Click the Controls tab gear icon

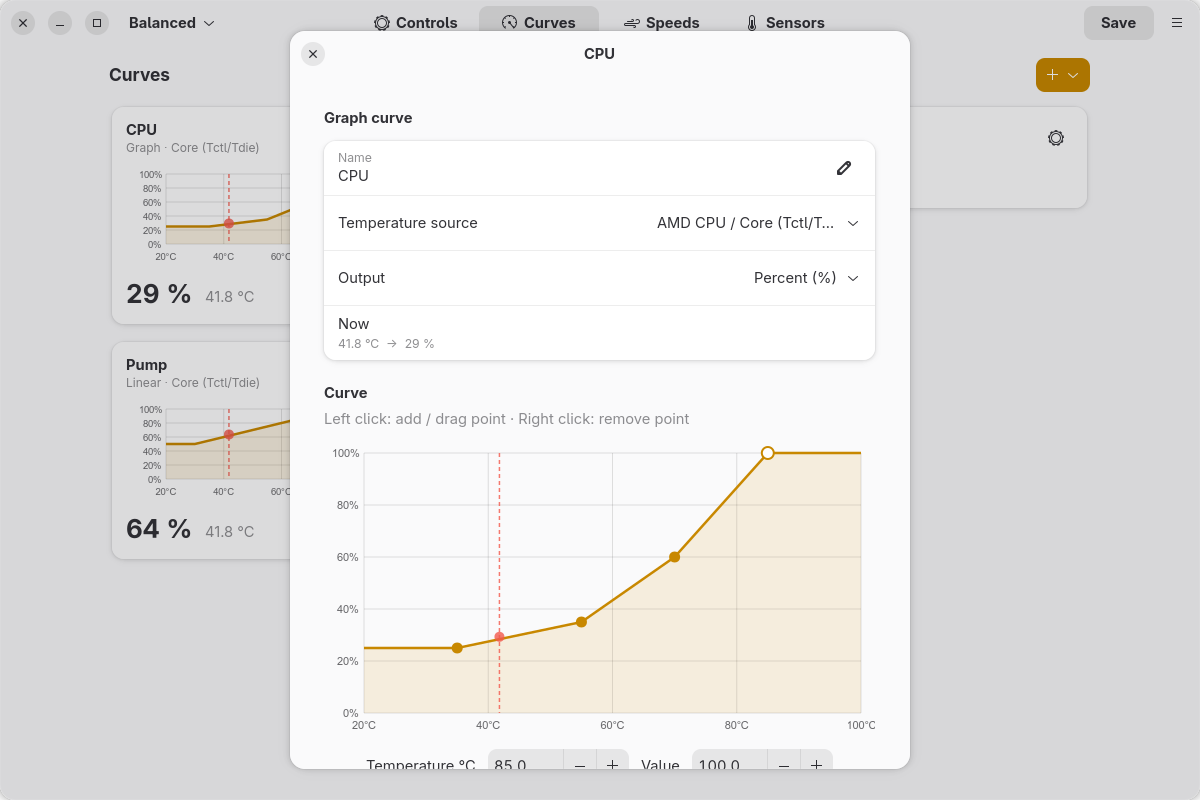tap(382, 23)
